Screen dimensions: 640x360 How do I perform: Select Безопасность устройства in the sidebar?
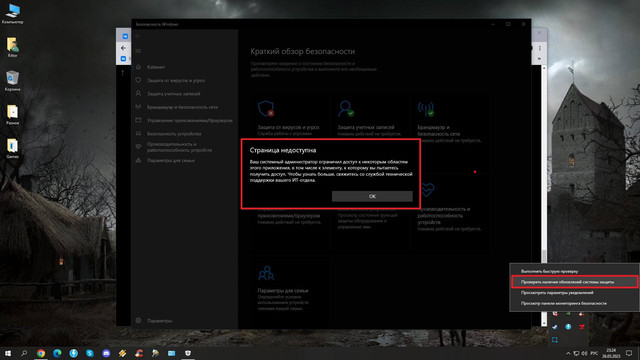tap(174, 134)
